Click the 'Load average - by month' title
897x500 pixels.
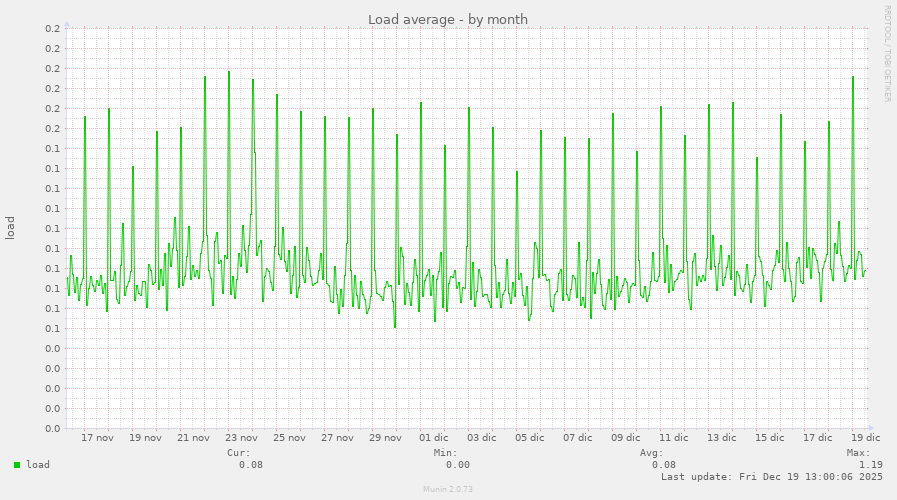click(448, 19)
